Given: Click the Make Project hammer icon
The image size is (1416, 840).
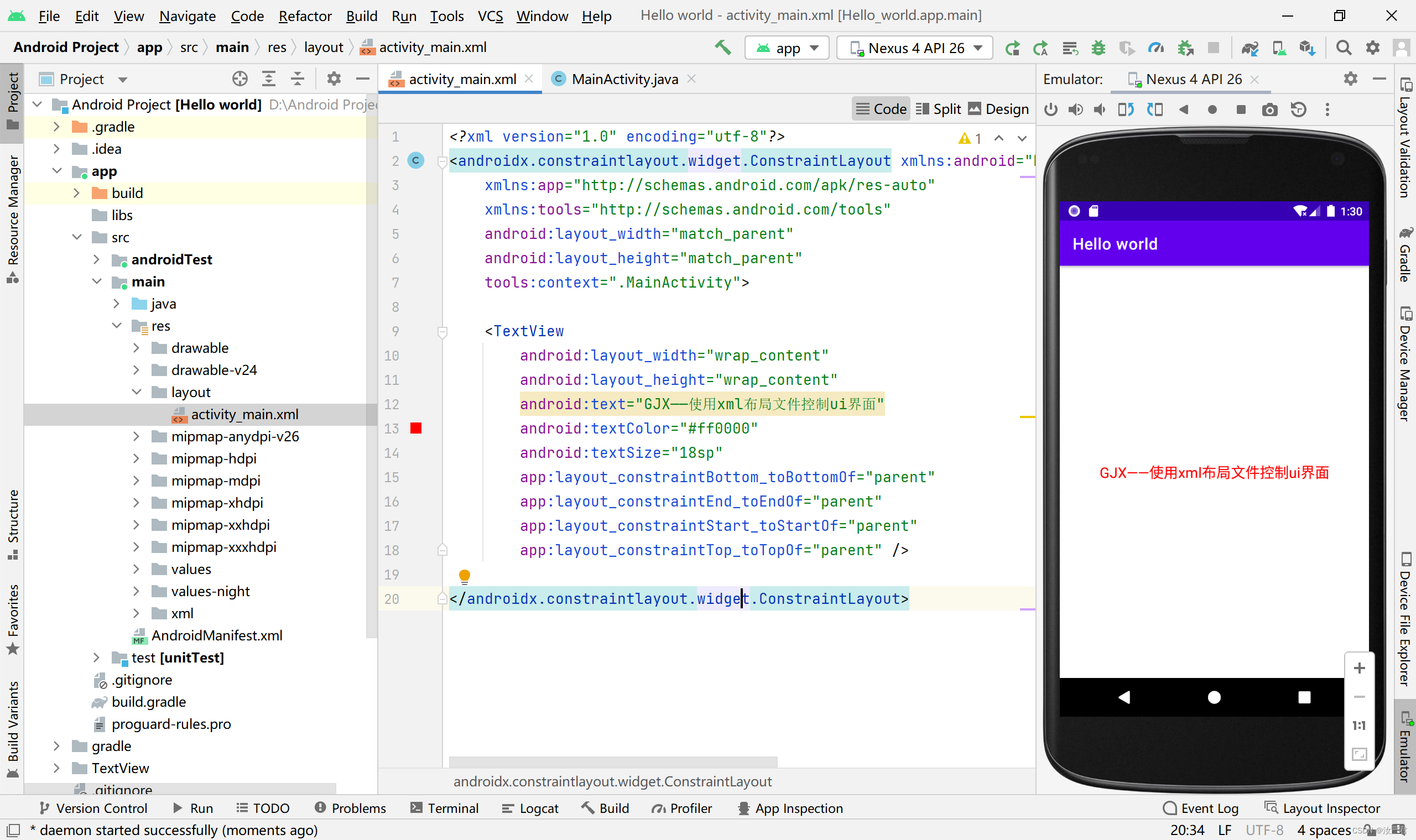Looking at the screenshot, I should 722,48.
